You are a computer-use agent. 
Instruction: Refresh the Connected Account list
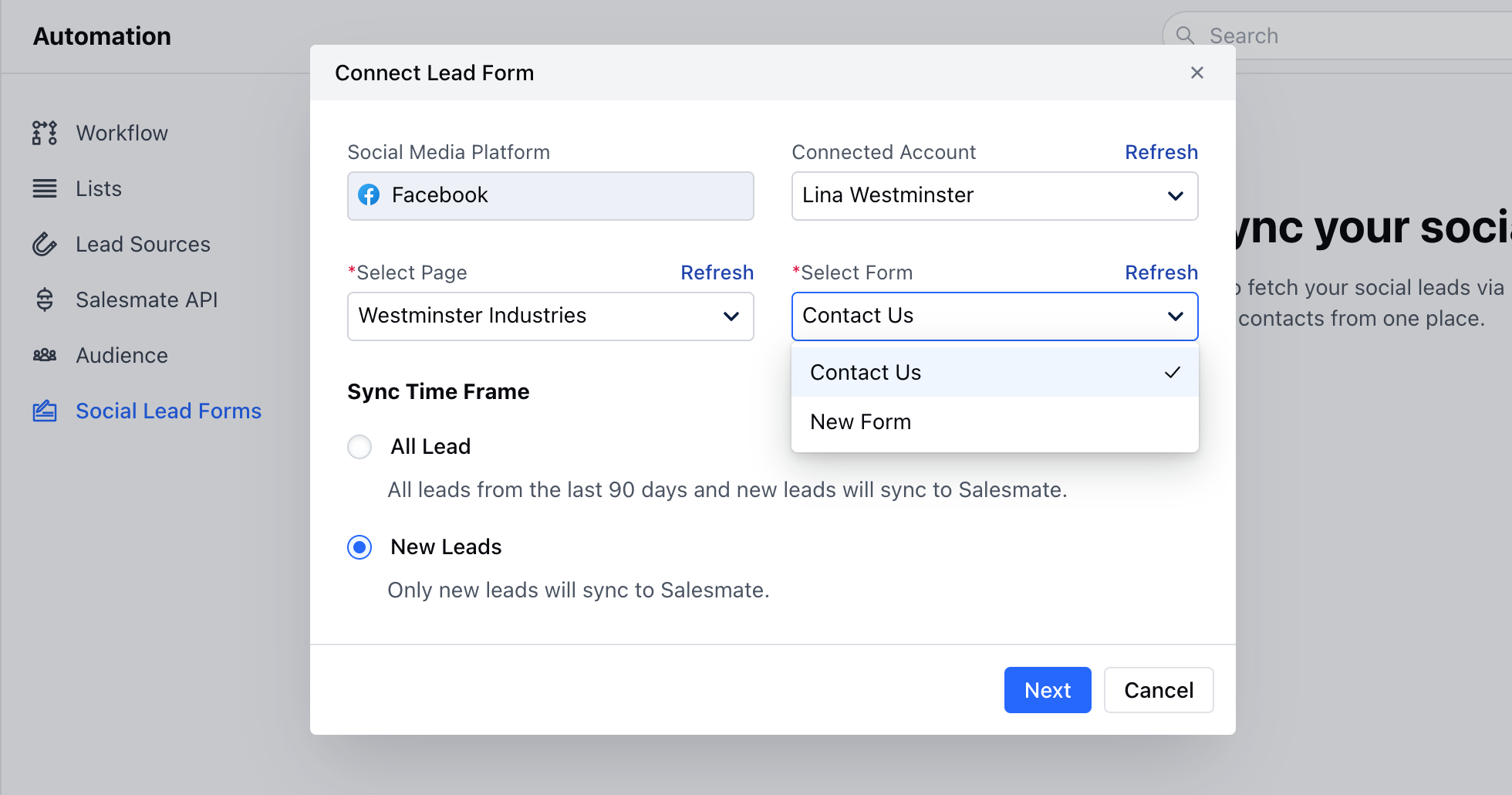click(1161, 152)
